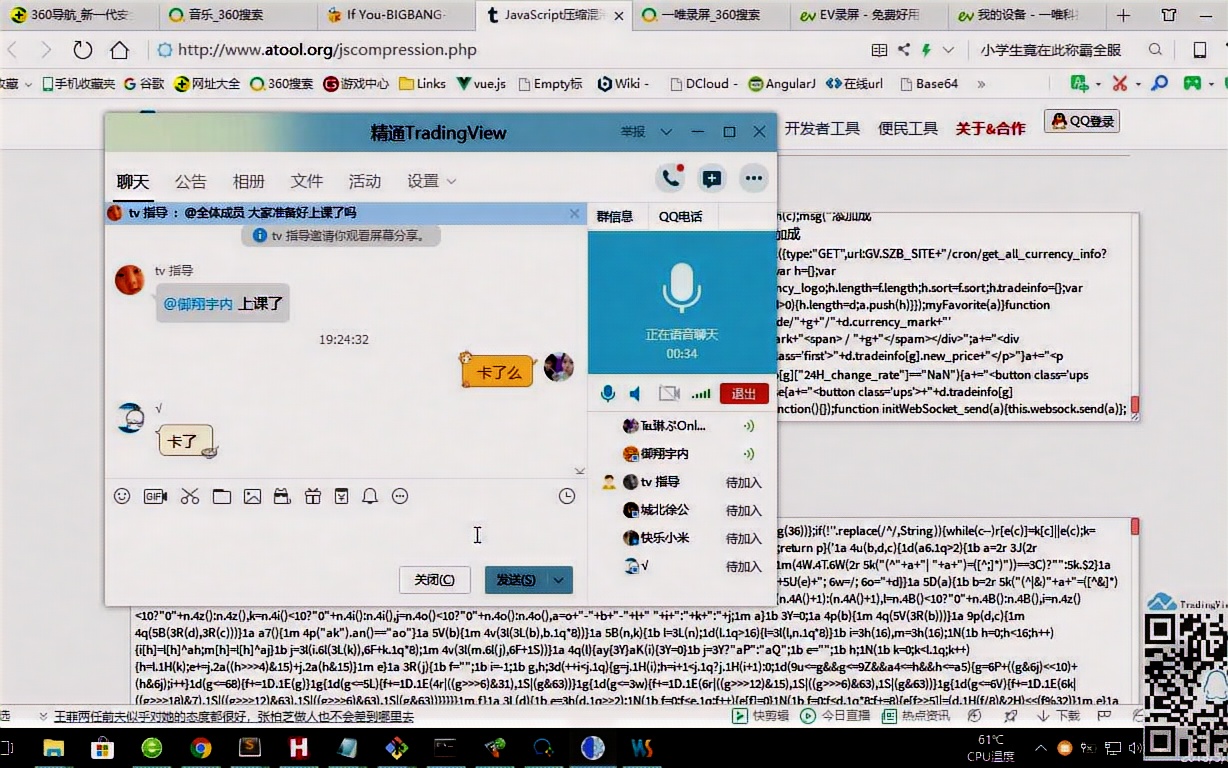Mute the microphone in the voice chat
Viewport: 1228px width, 768px height.
tap(608, 393)
